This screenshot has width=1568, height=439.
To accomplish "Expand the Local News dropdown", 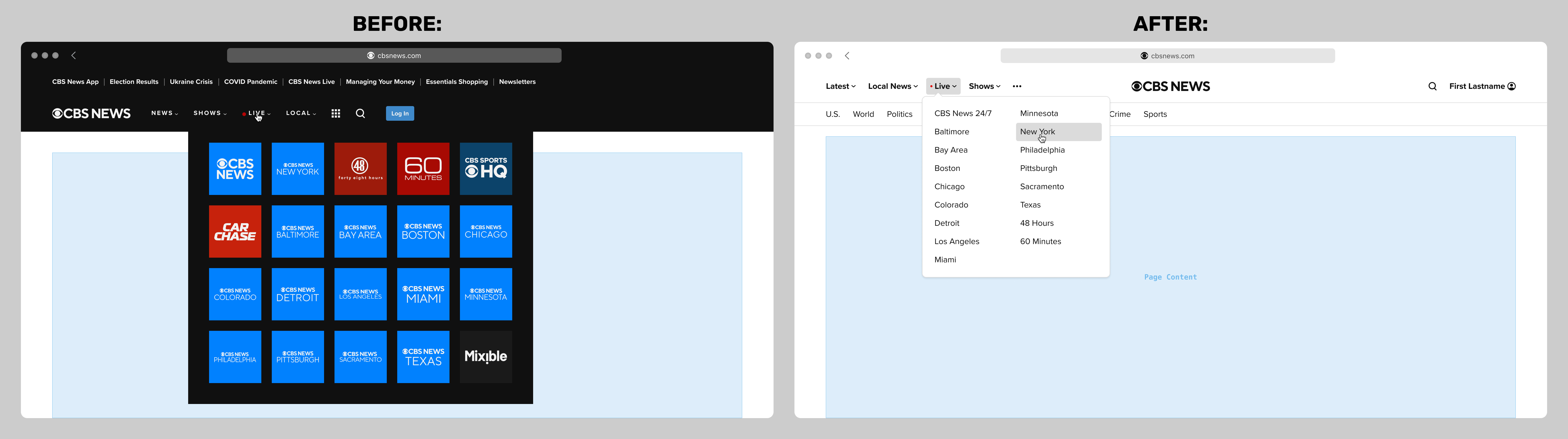I will coord(892,86).
